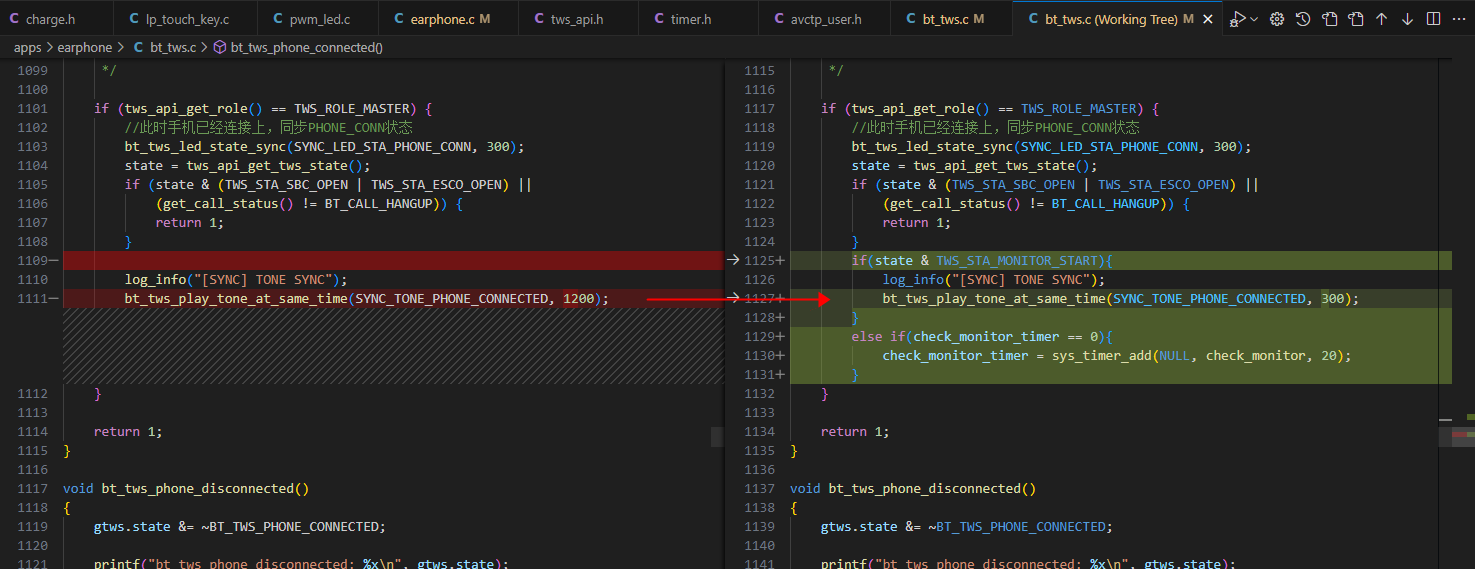Close the bt_tws.c (Working Tree) tab
Viewport: 1475px width, 569px height.
click(1208, 19)
